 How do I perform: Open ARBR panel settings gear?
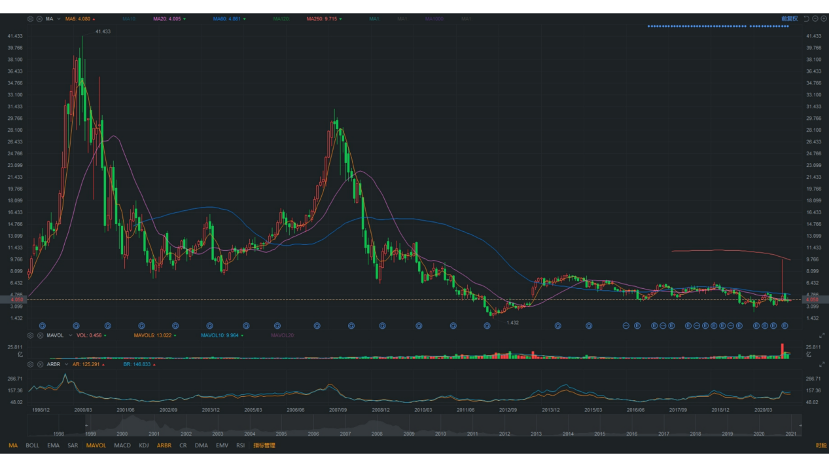click(x=30, y=364)
